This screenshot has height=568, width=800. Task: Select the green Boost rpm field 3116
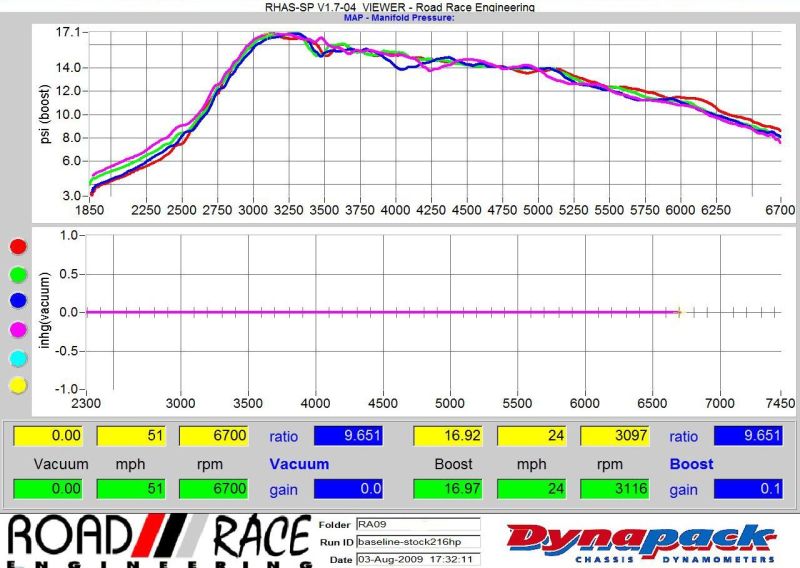coord(614,488)
